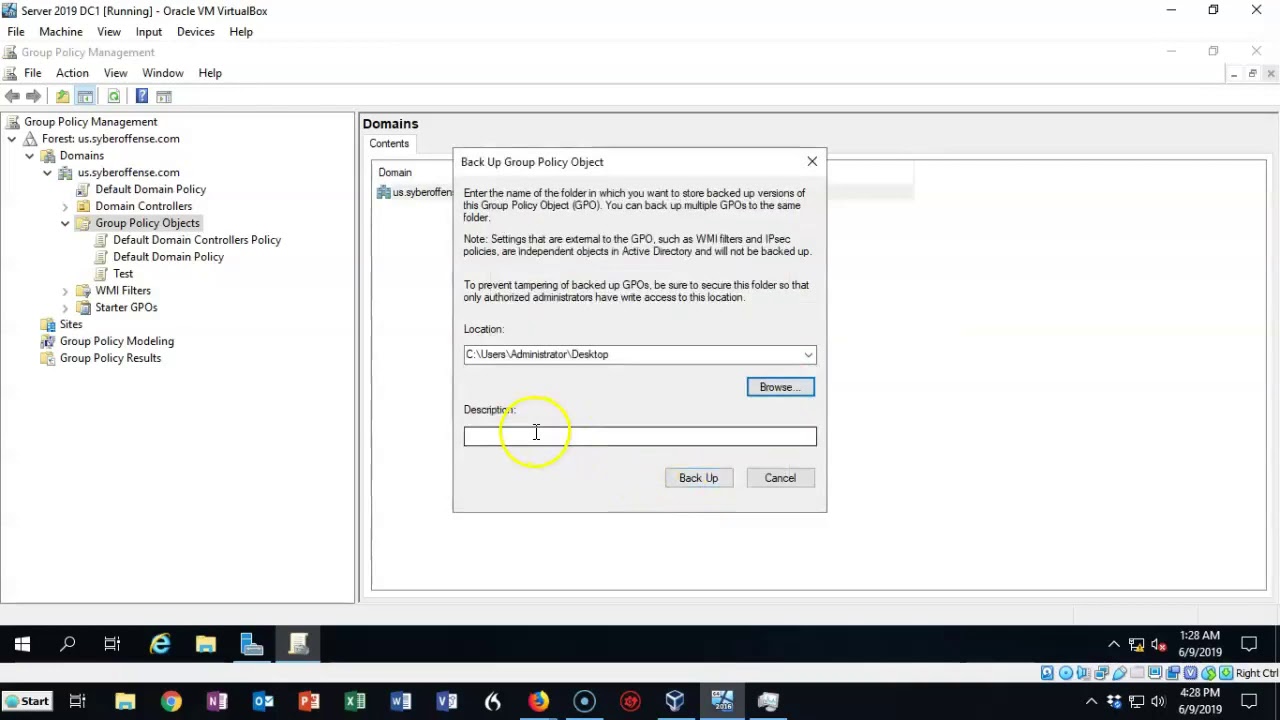Select Group Policy Modeling node
The height and width of the screenshot is (720, 1280).
116,341
